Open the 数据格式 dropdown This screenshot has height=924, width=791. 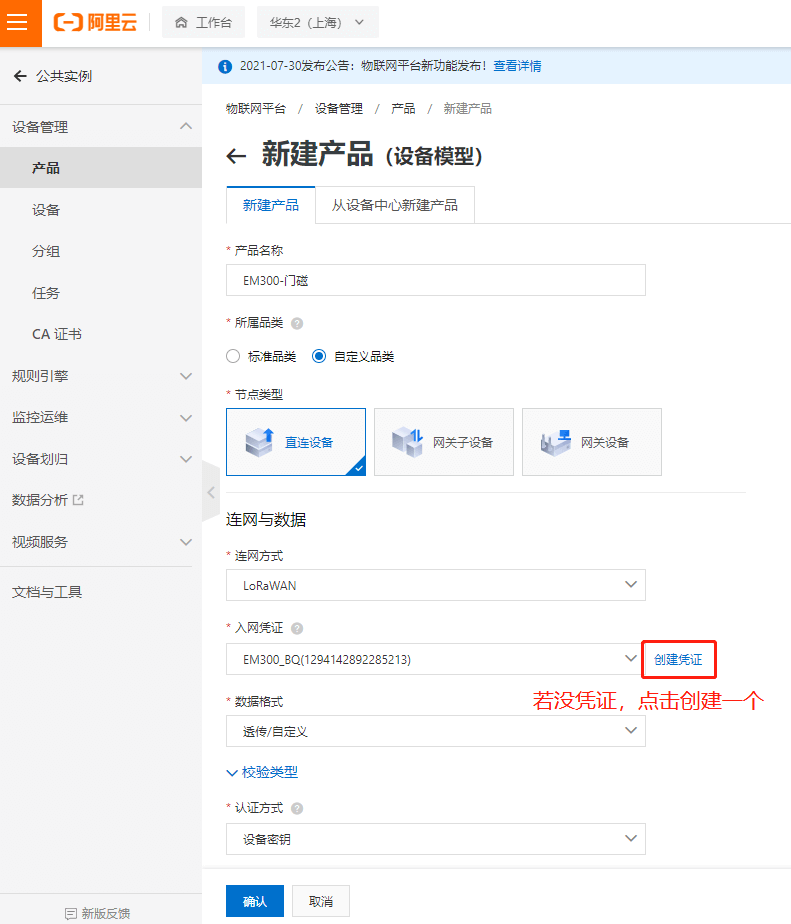436,731
